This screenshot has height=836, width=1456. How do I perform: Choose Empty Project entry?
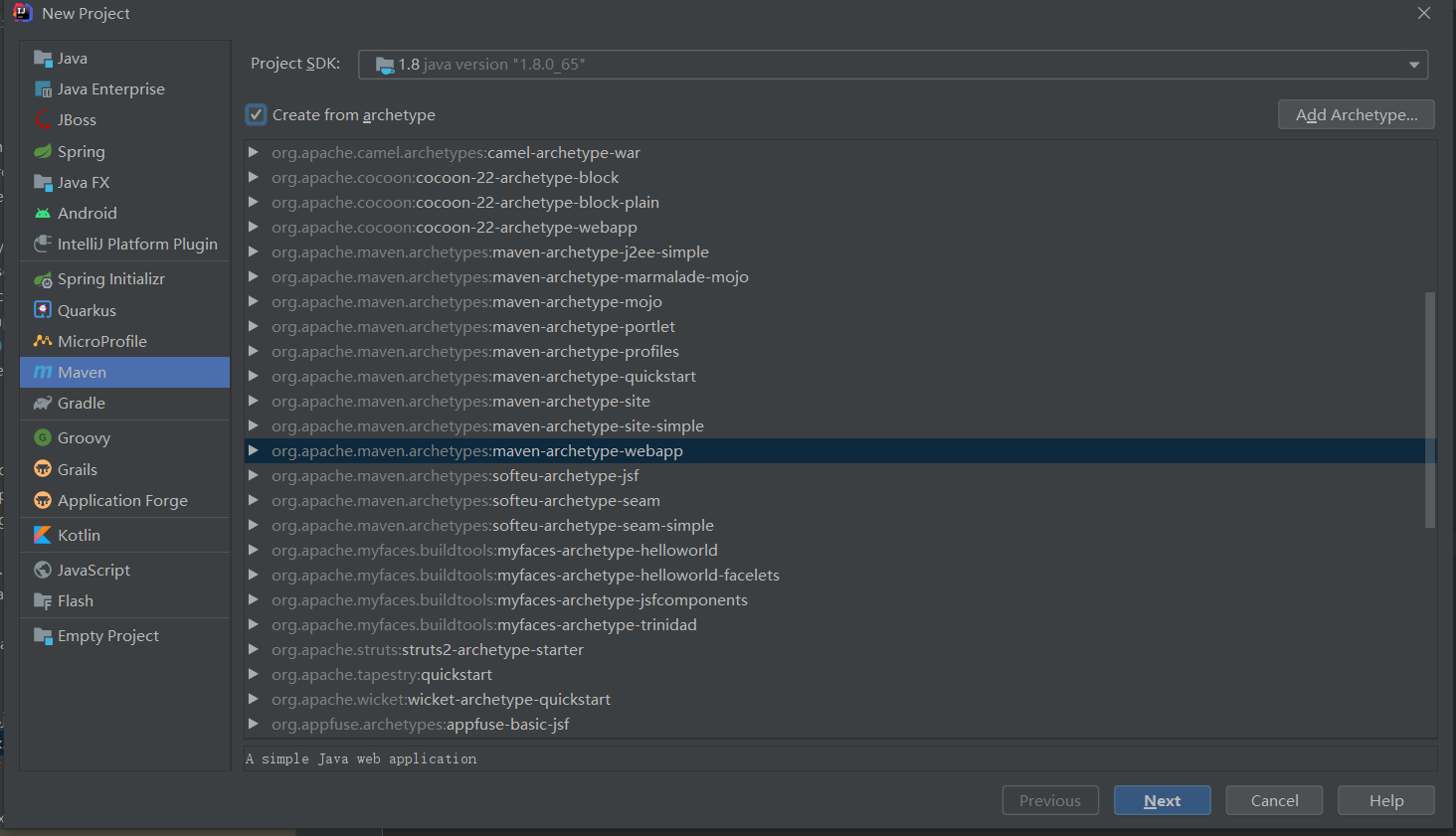[x=125, y=636]
